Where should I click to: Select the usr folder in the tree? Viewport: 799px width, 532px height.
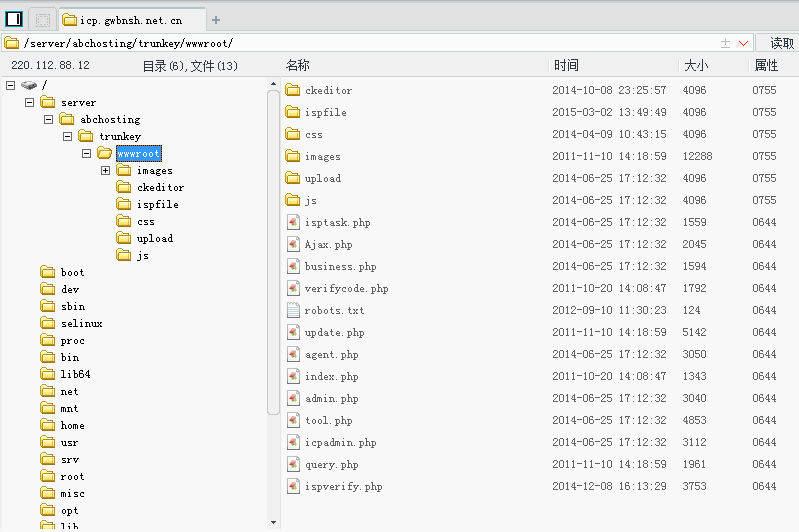[x=69, y=442]
